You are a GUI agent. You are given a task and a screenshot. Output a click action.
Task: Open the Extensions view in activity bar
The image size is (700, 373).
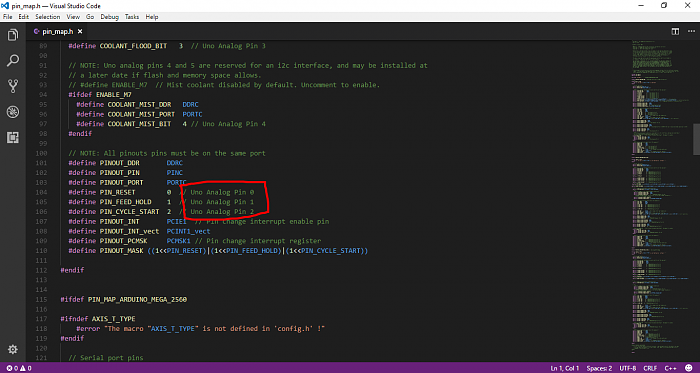12,138
